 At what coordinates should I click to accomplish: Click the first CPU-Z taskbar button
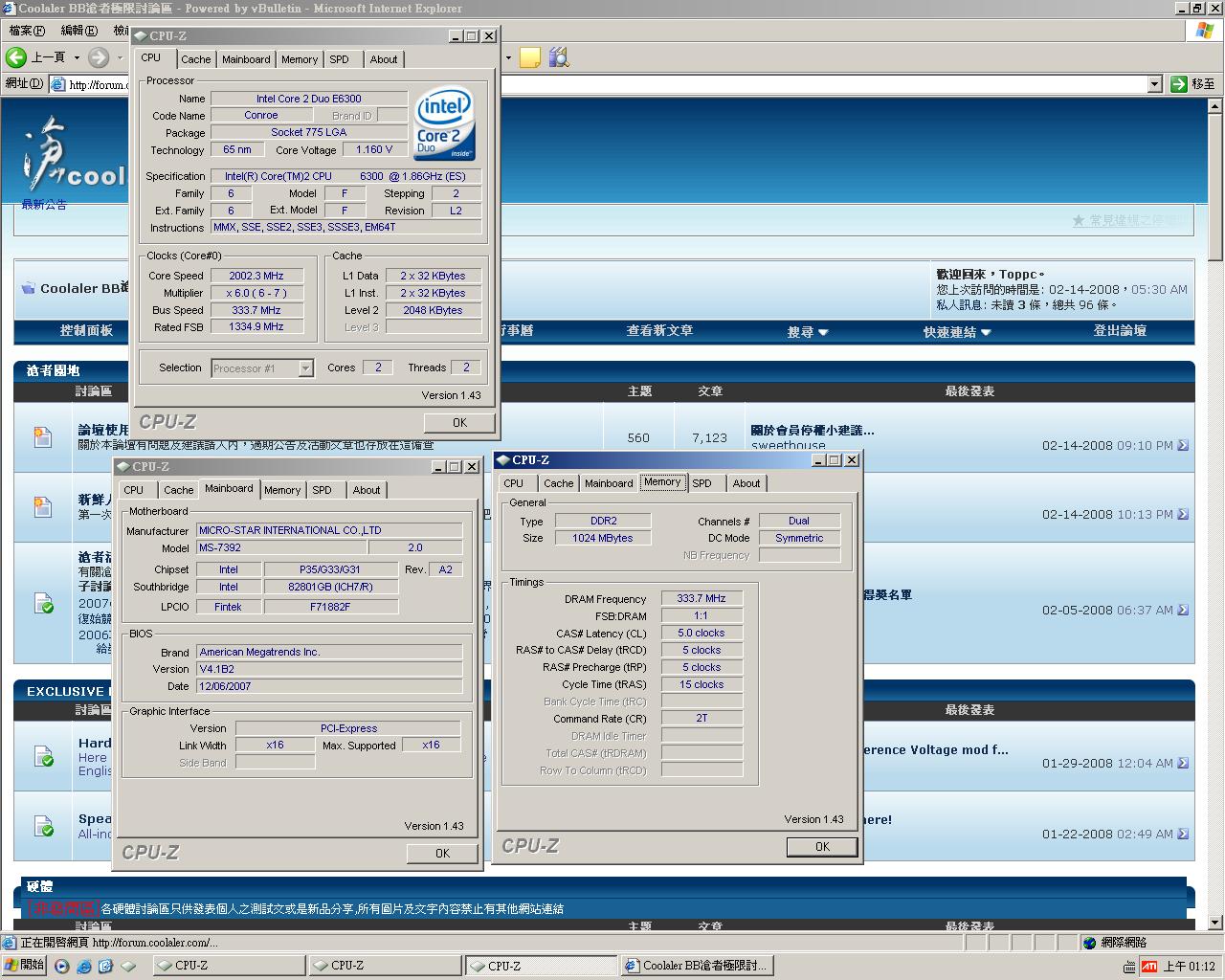point(229,966)
